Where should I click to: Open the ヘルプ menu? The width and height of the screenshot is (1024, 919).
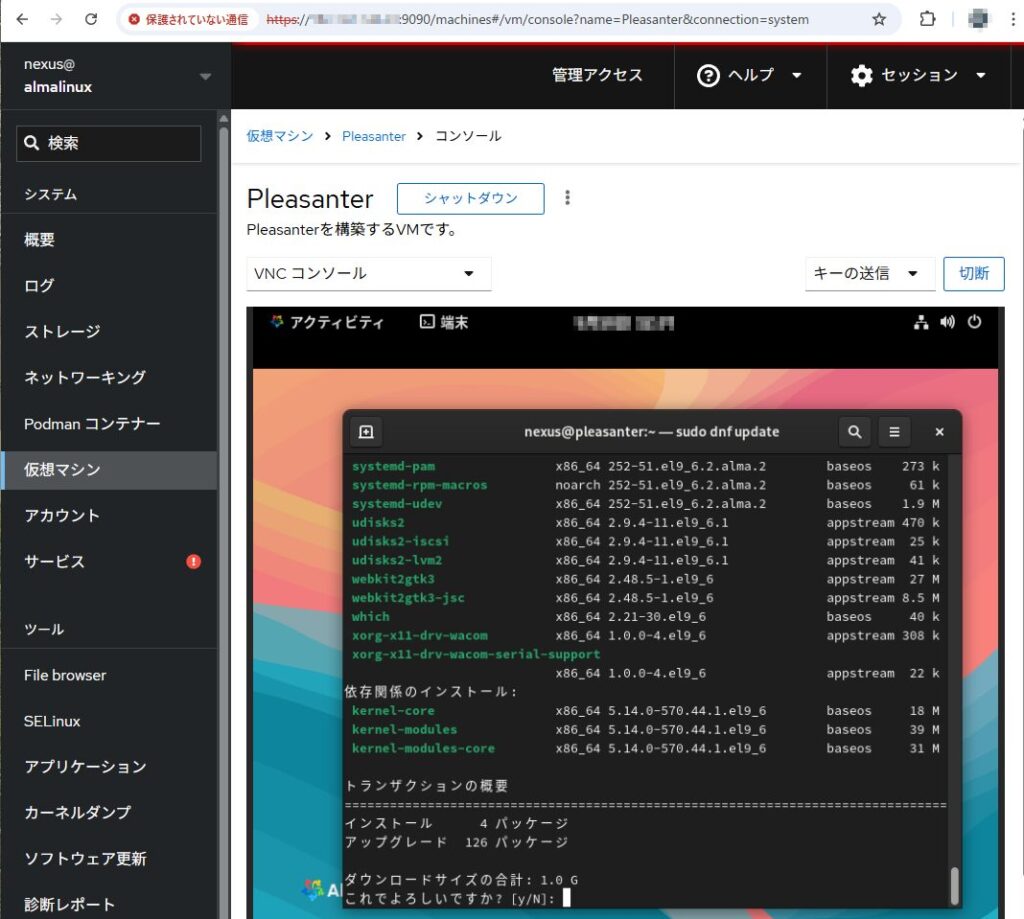click(x=750, y=76)
